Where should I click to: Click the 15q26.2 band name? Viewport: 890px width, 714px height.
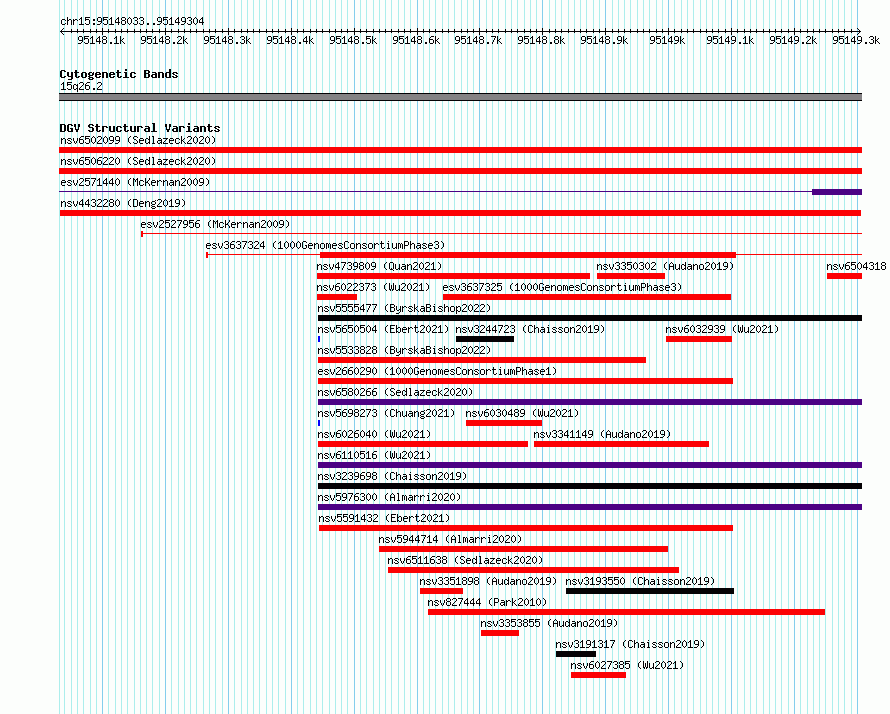[81, 86]
